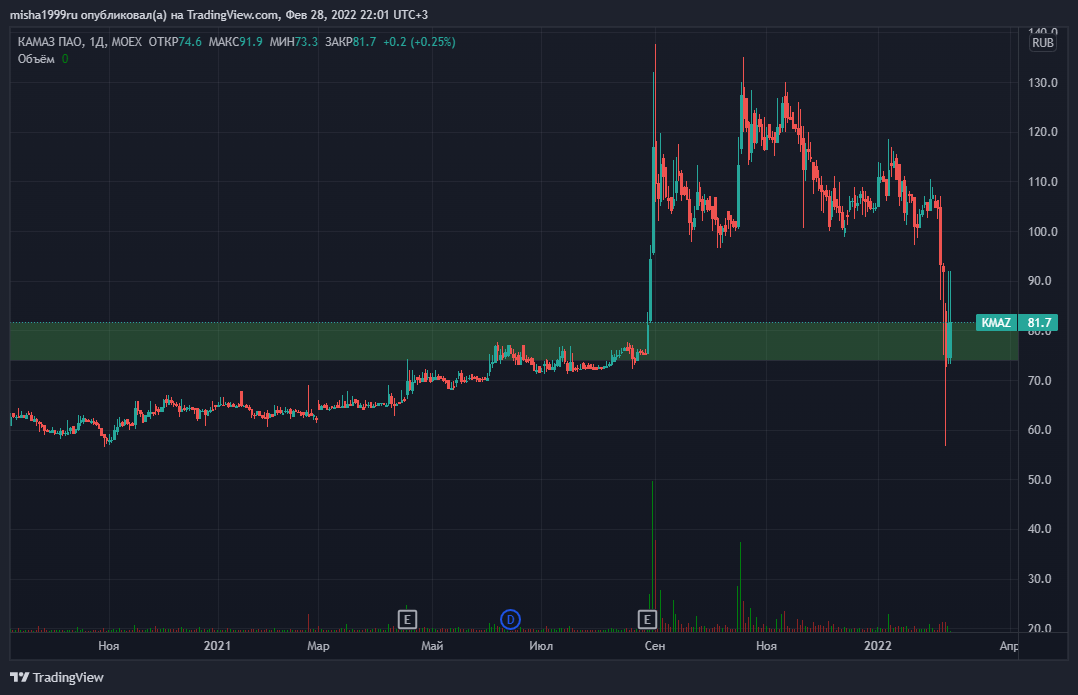Click the 2021 date axis label
This screenshot has height=695, width=1078.
coord(217,646)
